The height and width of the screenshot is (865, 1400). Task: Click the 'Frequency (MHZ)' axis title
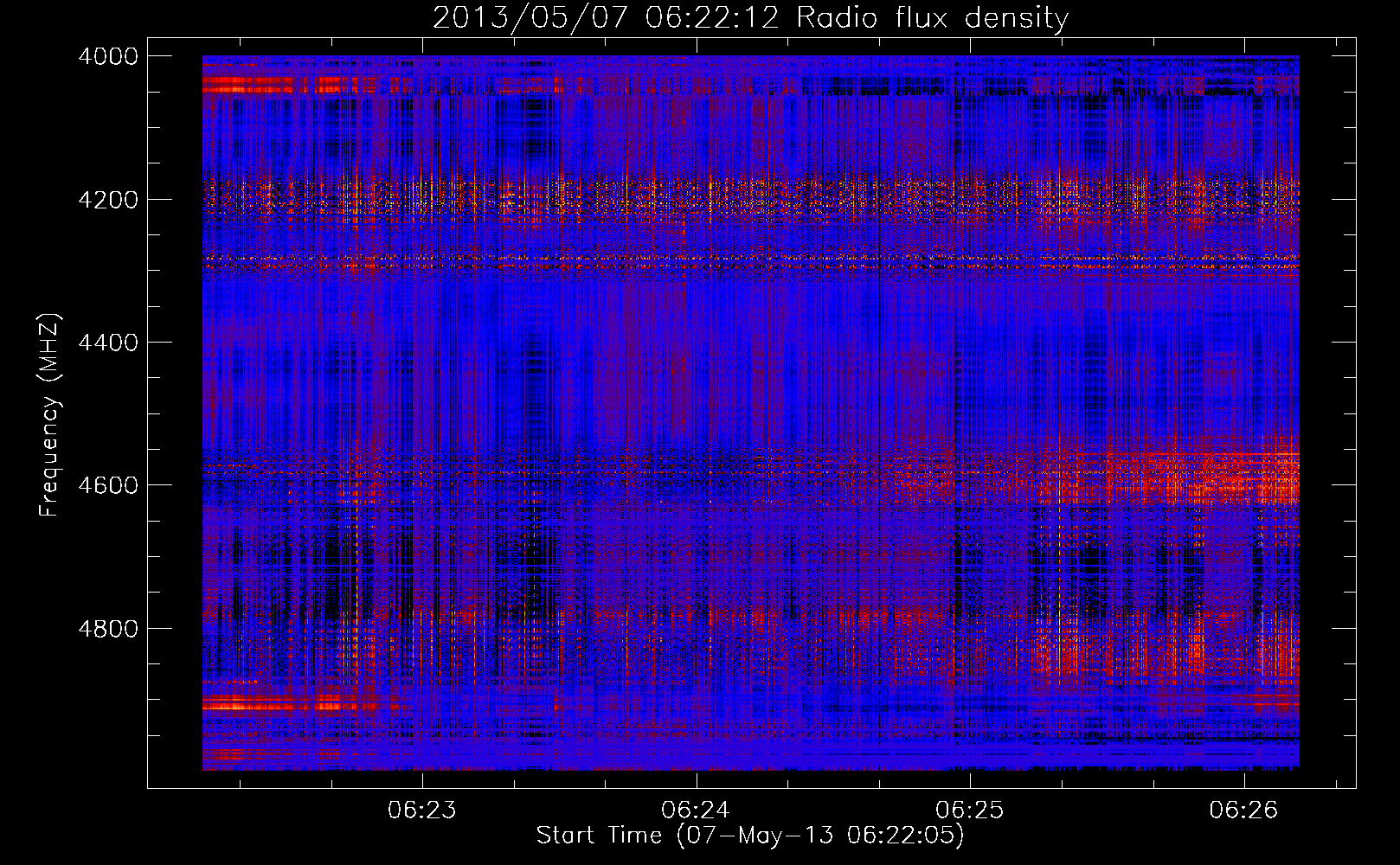[x=50, y=414]
